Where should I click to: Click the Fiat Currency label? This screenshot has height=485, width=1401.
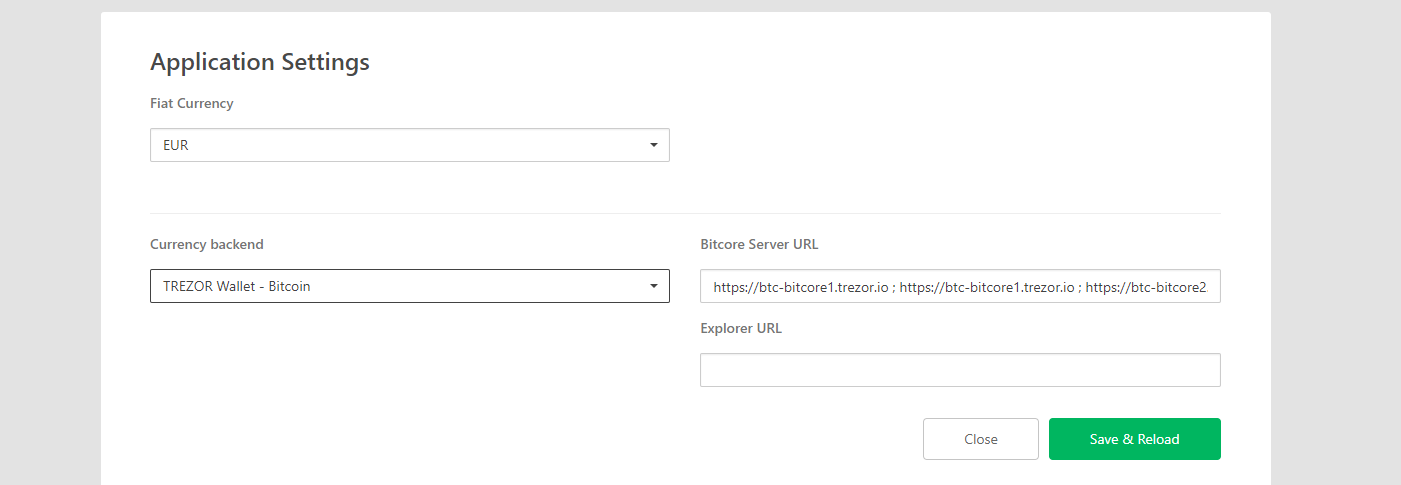pos(192,103)
